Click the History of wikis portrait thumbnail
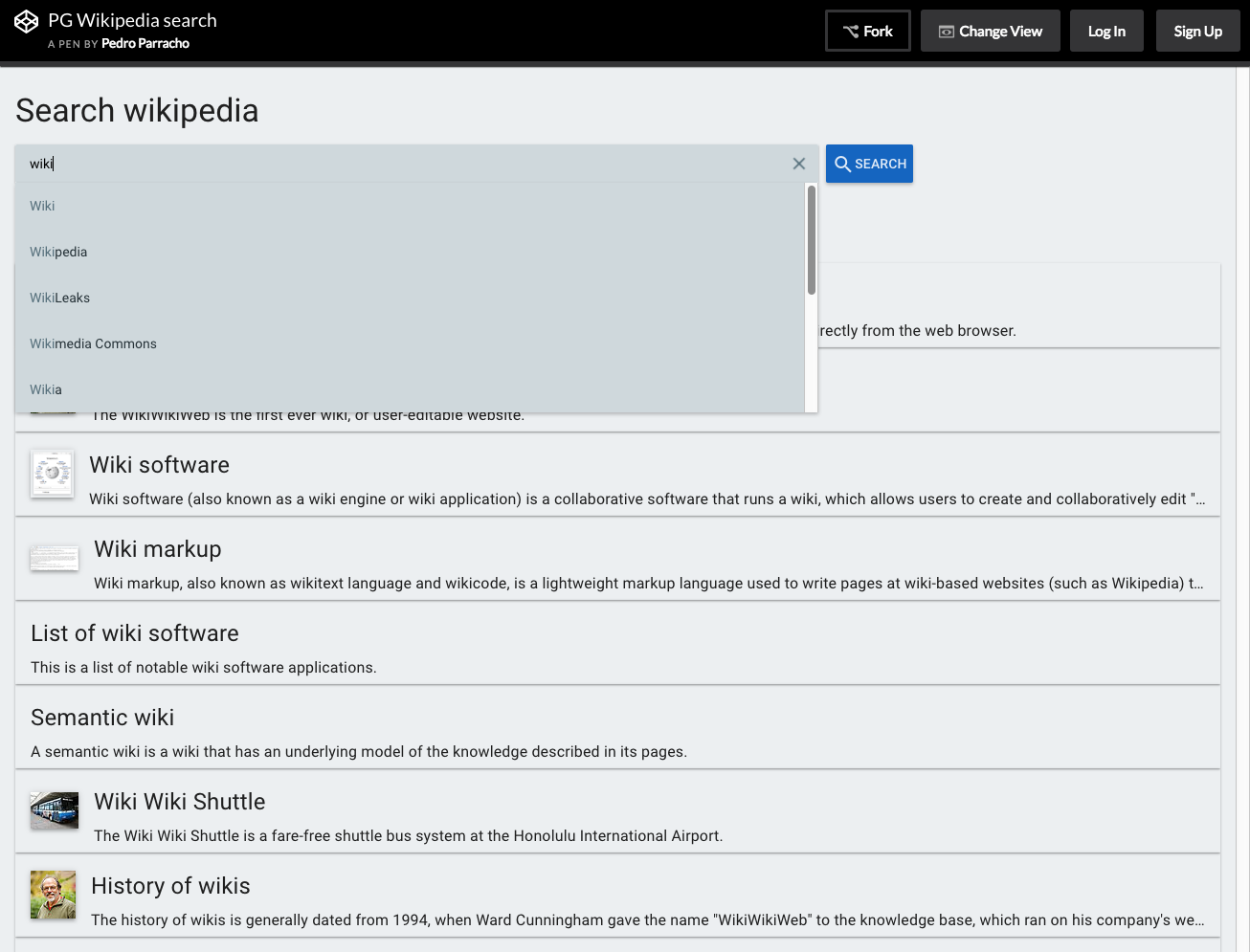The height and width of the screenshot is (952, 1250). [x=53, y=895]
